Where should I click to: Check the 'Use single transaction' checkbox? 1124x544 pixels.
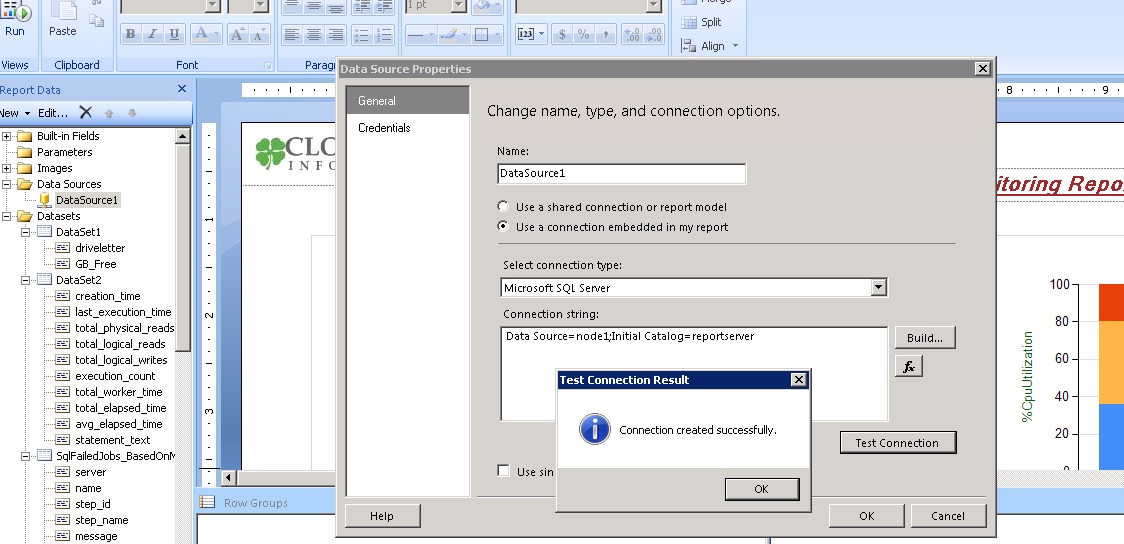(x=504, y=471)
